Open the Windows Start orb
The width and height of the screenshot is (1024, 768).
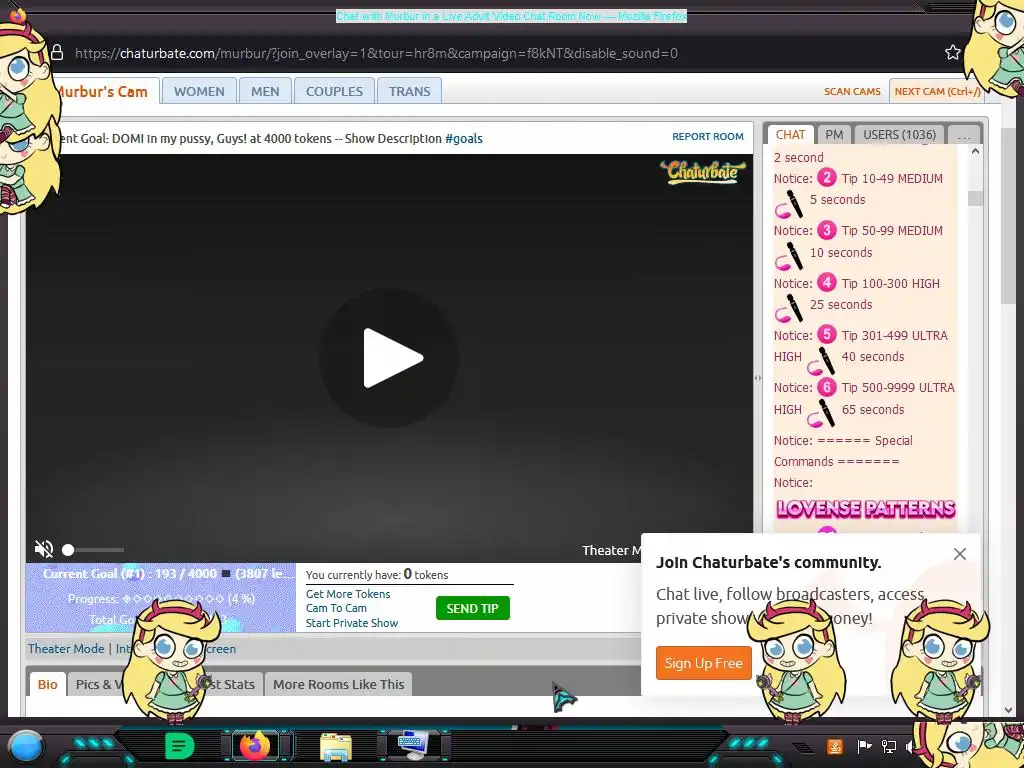(25, 746)
